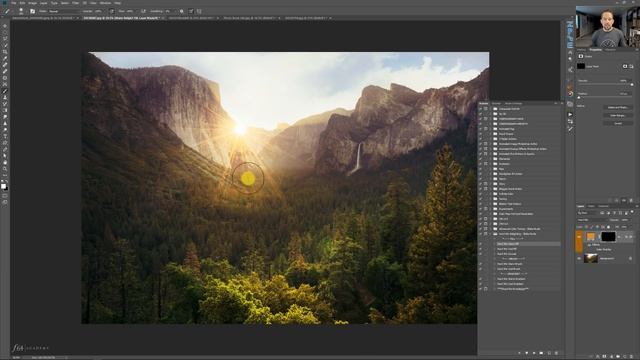640x360 pixels.
Task: Create a new action
Action: [x=549, y=353]
